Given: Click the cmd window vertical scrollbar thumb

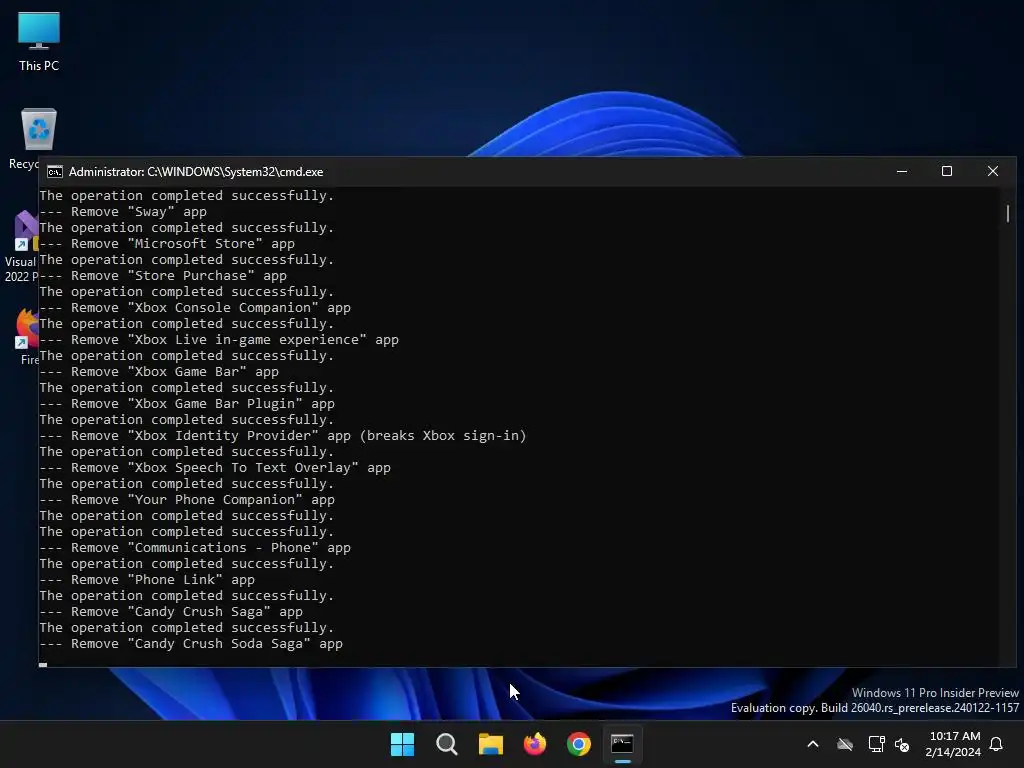Looking at the screenshot, I should (x=1008, y=213).
